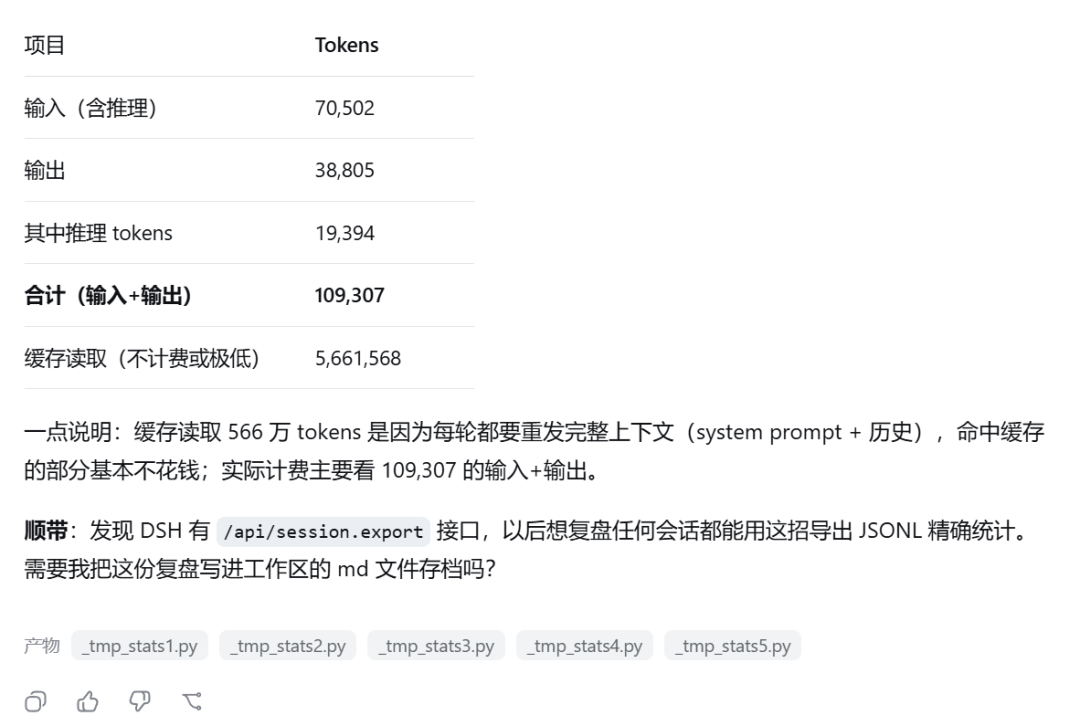The image size is (1080, 726).
Task: Open the _tmp_stats1.py artifact chip
Action: (x=140, y=645)
